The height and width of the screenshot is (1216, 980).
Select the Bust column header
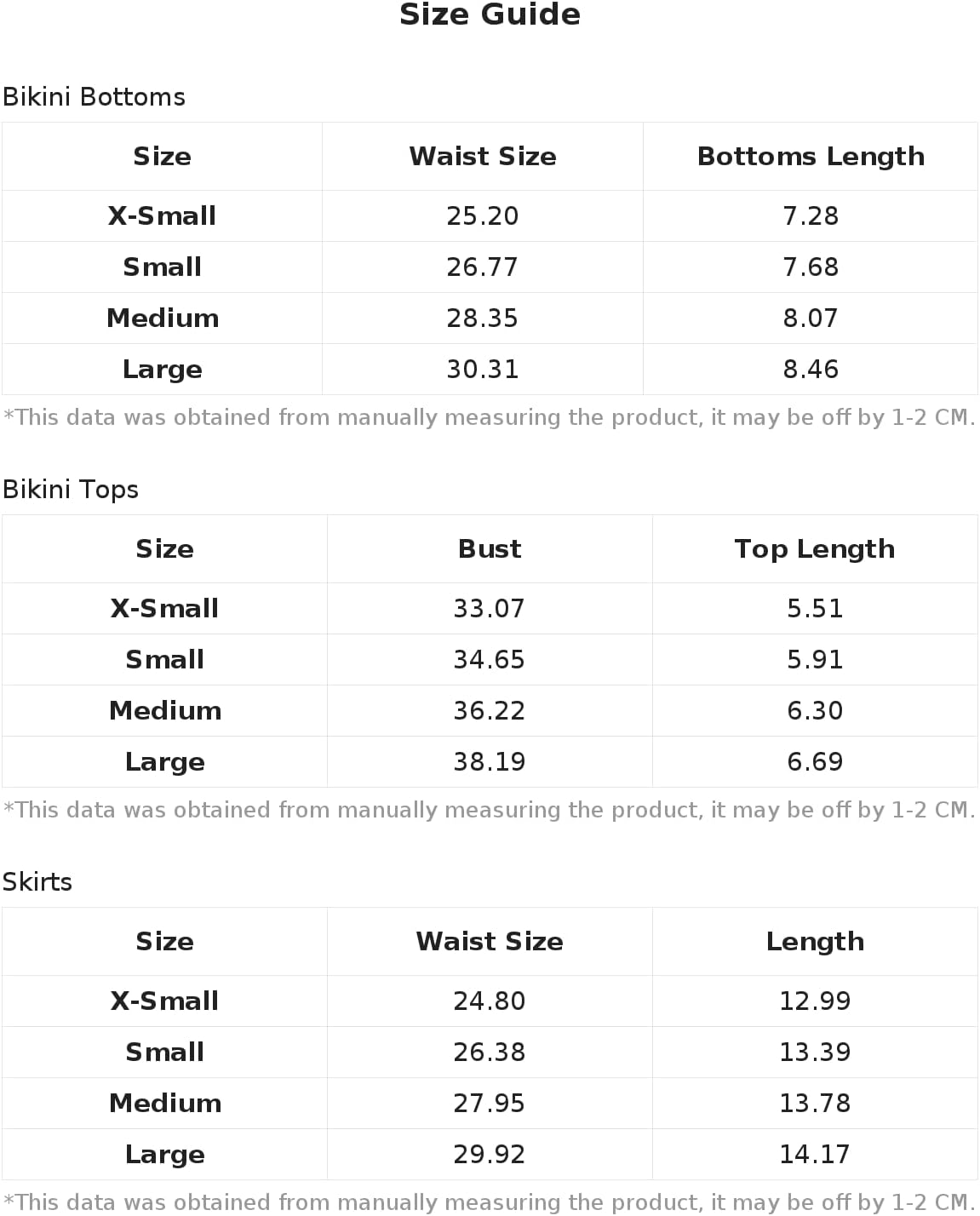pos(489,549)
